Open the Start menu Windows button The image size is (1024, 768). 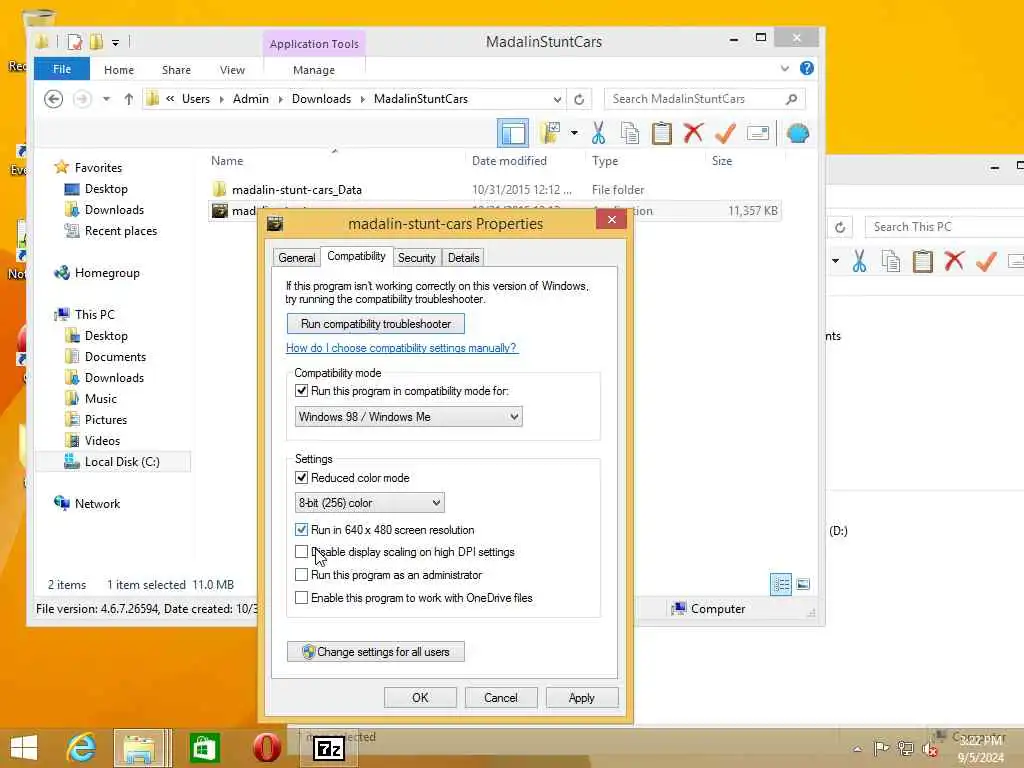(x=24, y=748)
